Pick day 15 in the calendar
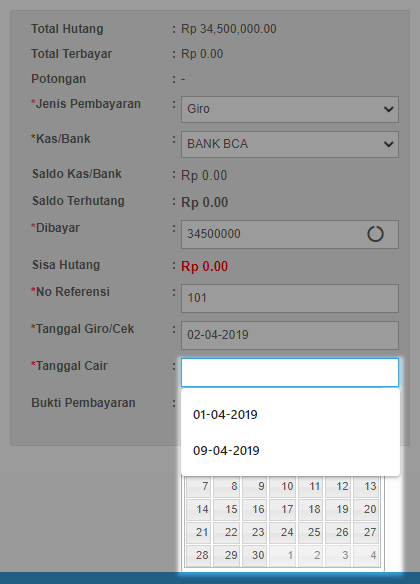This screenshot has width=420, height=584. point(226,509)
